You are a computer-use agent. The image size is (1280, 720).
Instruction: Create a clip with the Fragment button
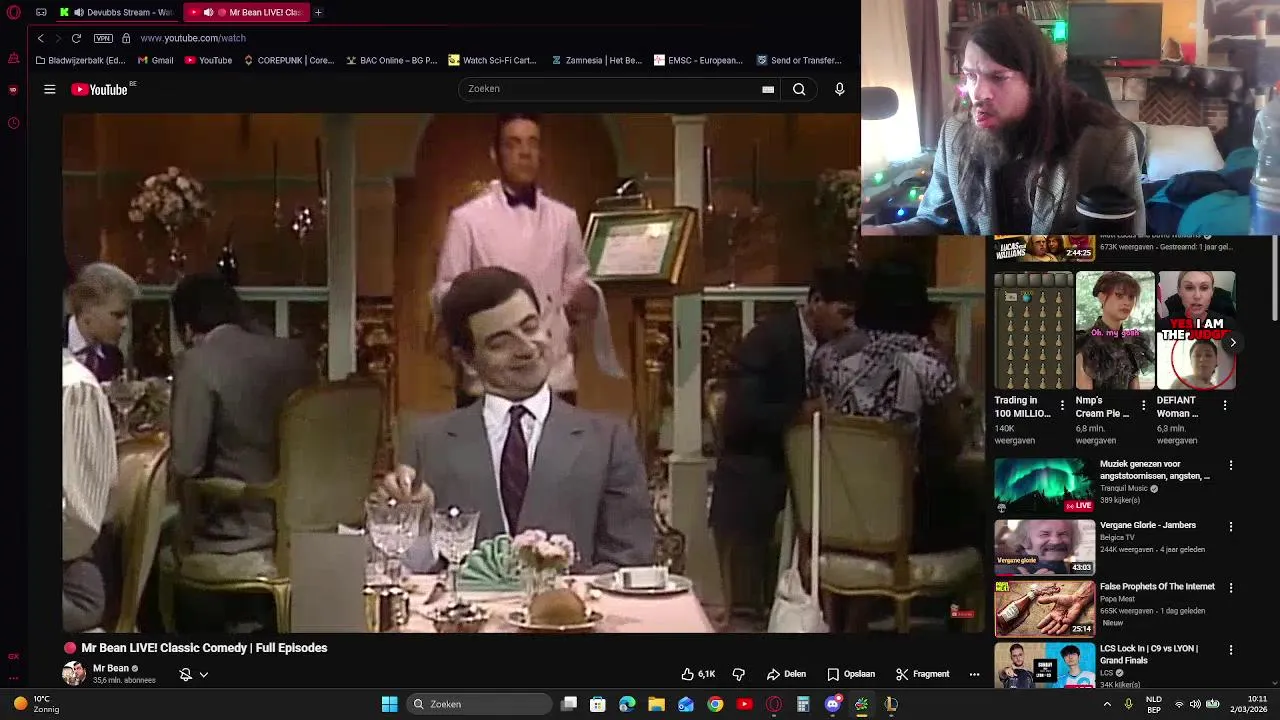[x=922, y=674]
